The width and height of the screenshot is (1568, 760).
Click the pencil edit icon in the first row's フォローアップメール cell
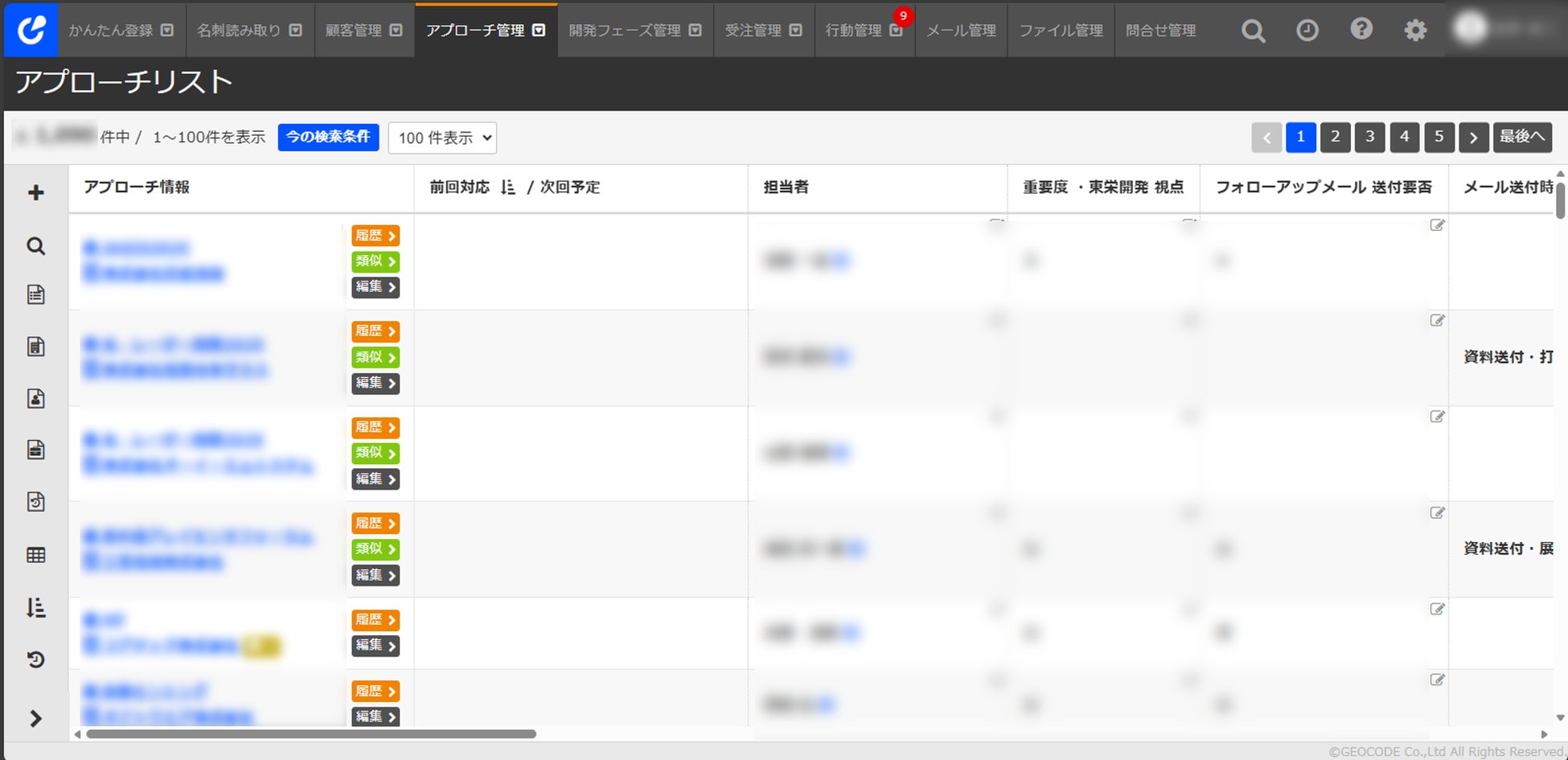tap(1437, 225)
